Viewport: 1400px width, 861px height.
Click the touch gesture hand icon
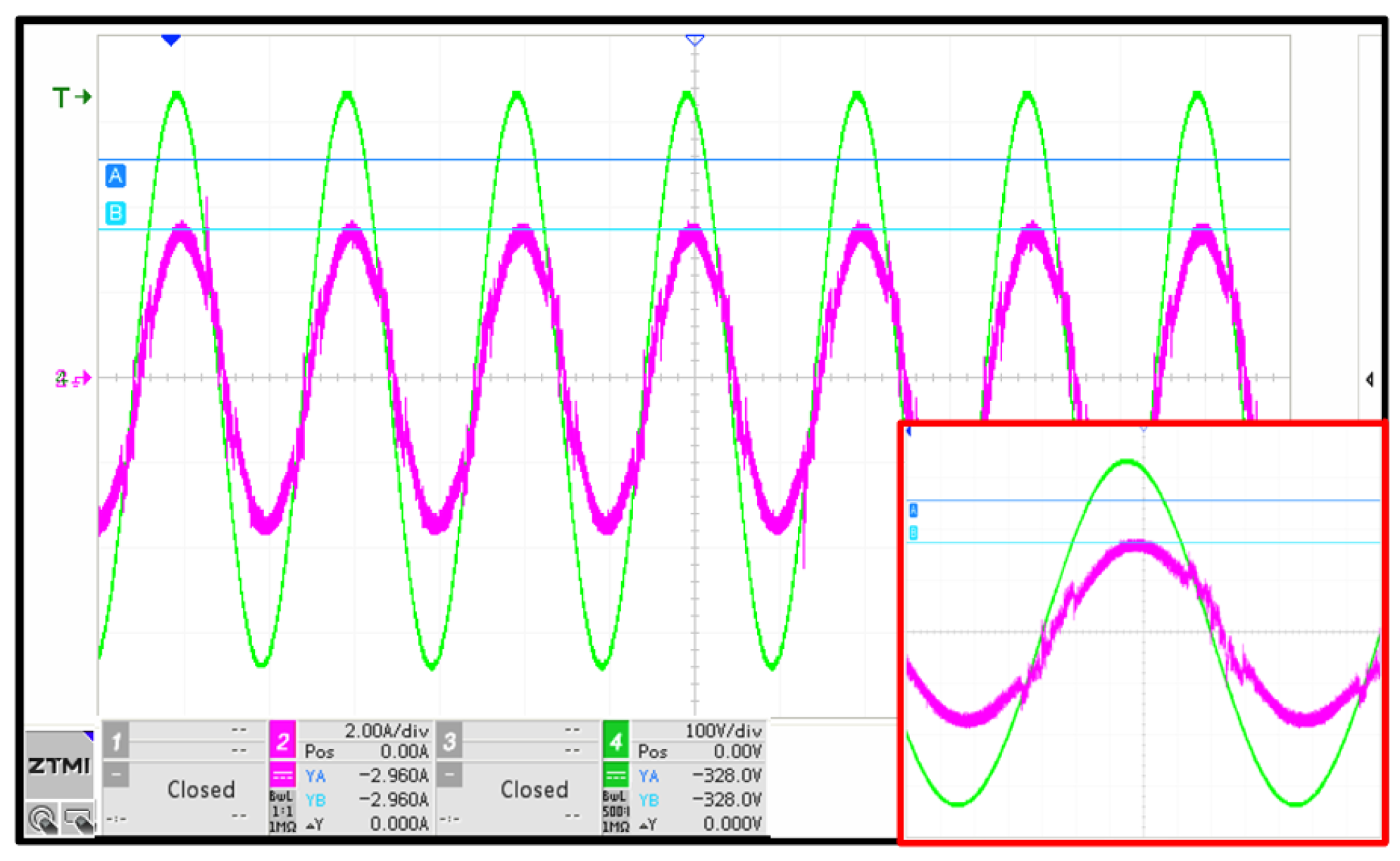pyautogui.click(x=43, y=819)
